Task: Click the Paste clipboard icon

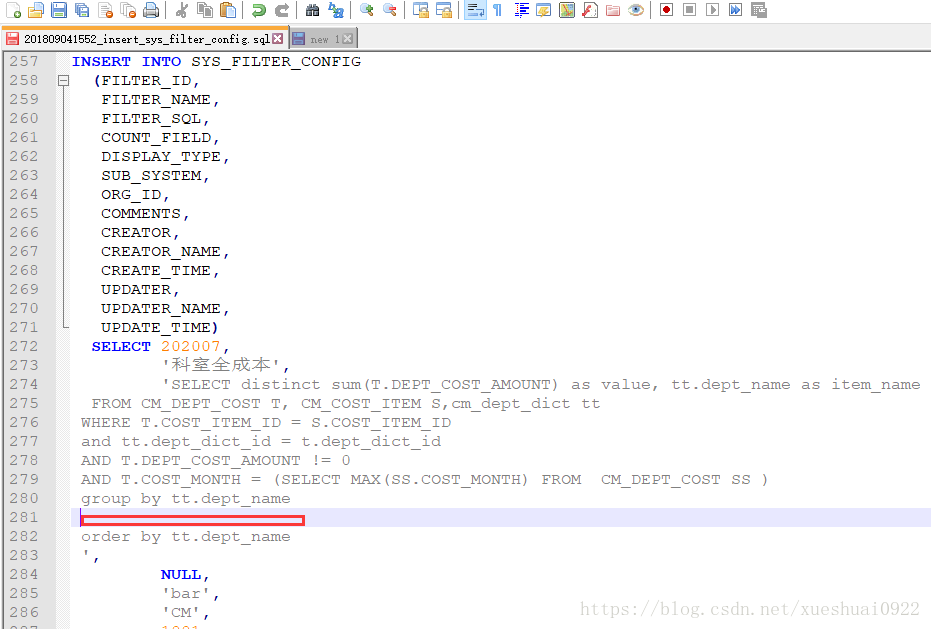Action: click(x=230, y=11)
